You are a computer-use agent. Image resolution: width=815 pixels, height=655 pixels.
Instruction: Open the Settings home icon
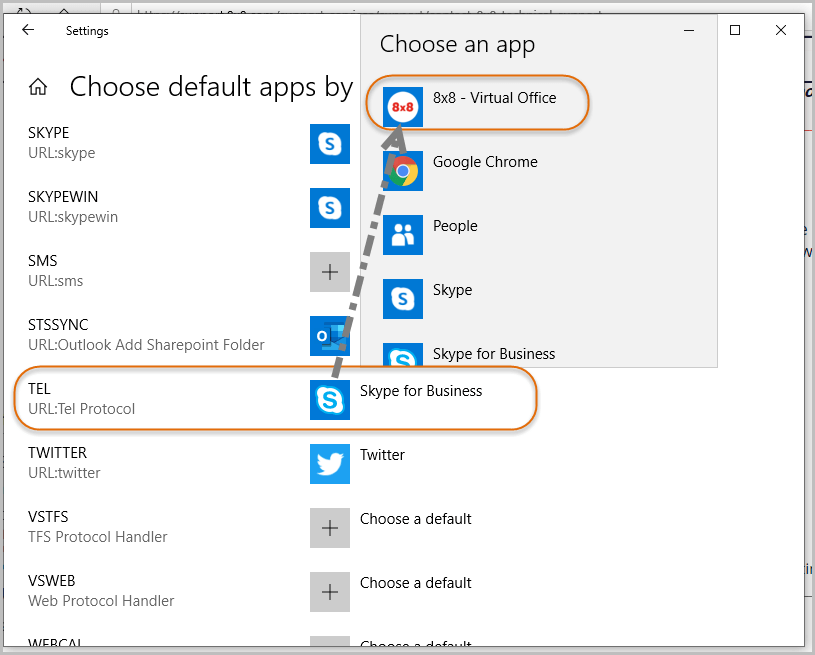(38, 87)
